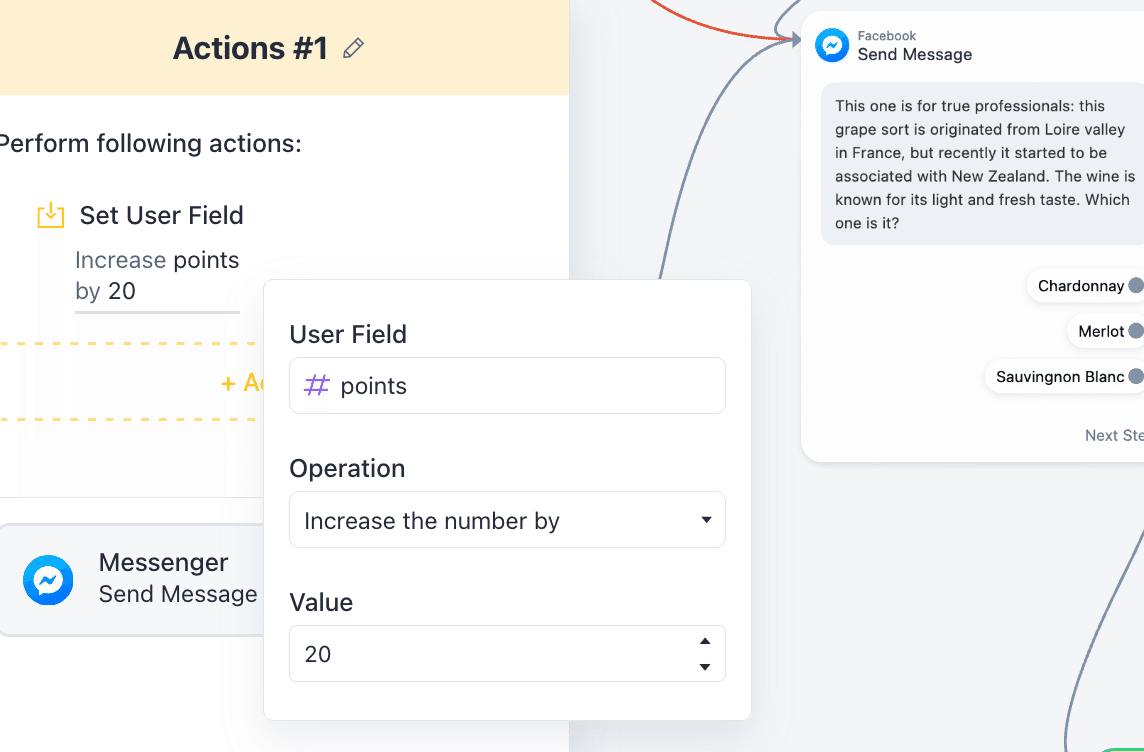Viewport: 1144px width, 752px height.
Task: Click the Increase points by 20 action
Action: (157, 276)
